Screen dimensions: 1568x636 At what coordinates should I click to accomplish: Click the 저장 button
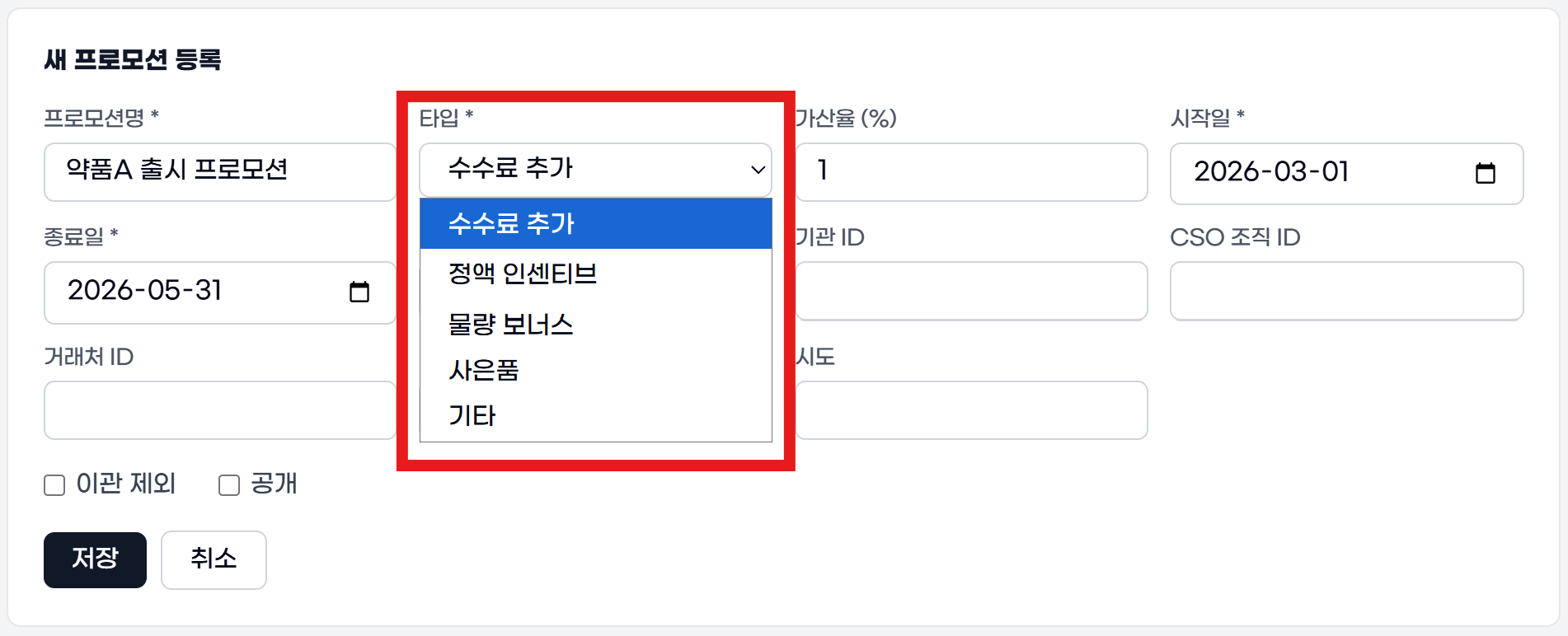tap(94, 559)
